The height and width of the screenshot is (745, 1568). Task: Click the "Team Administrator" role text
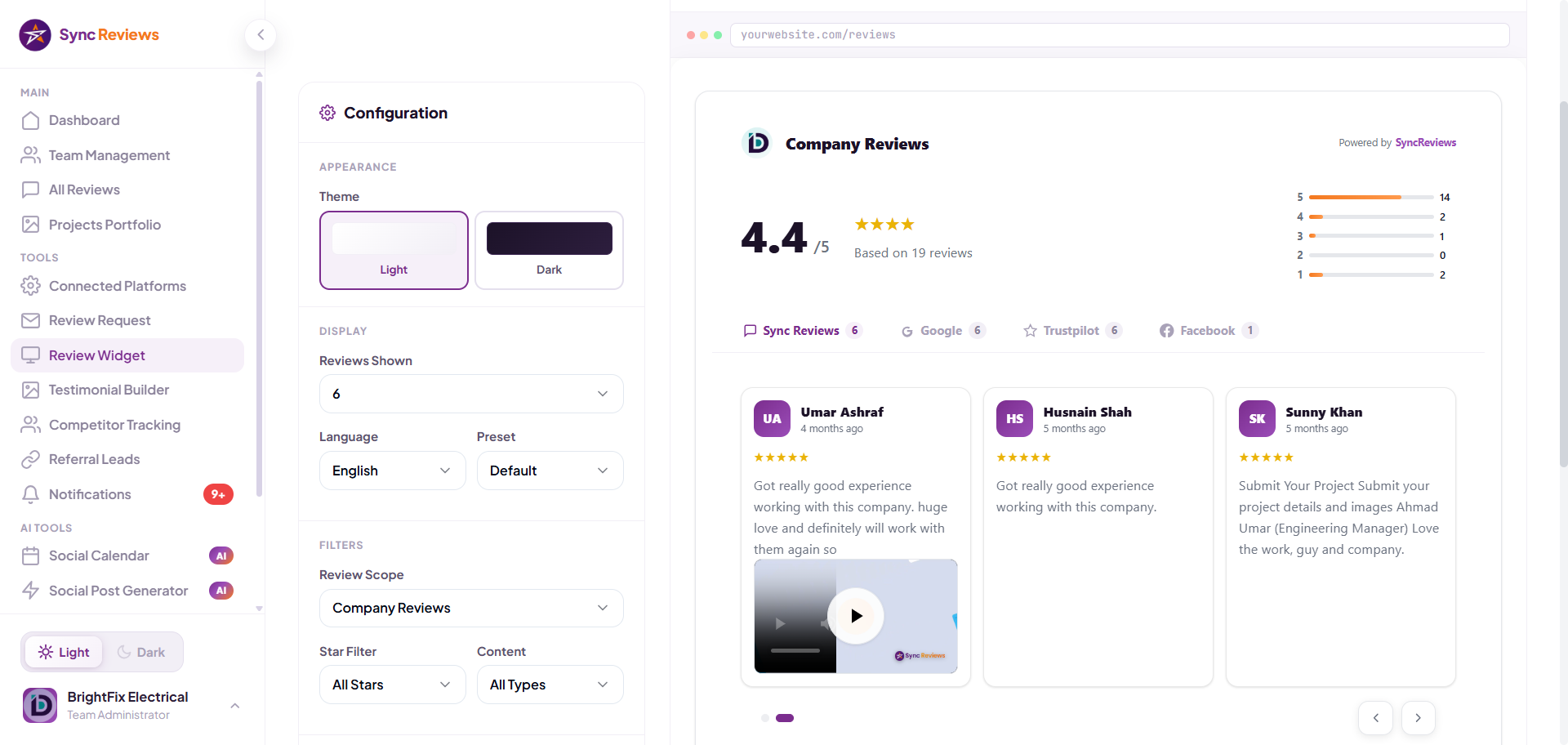(x=118, y=715)
